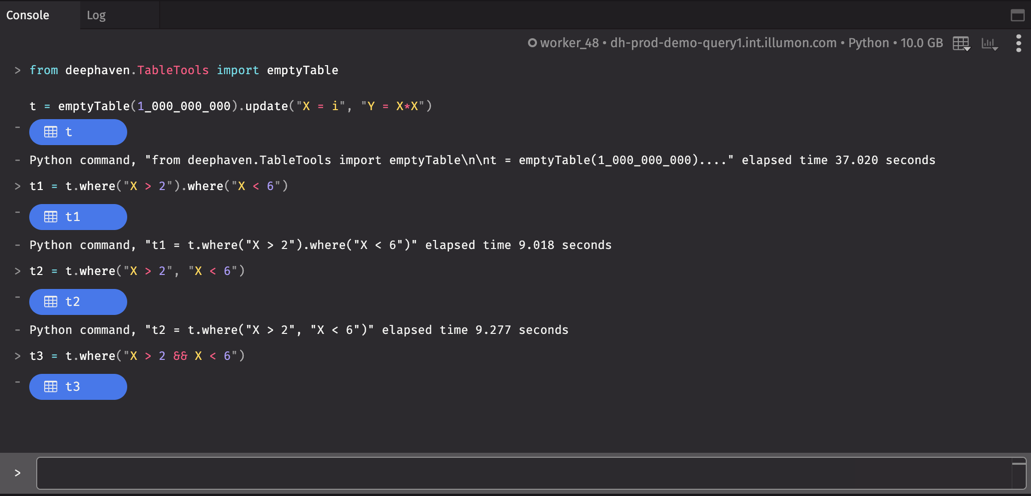1031x496 pixels.
Task: Maximize the console panel
Action: [1017, 15]
